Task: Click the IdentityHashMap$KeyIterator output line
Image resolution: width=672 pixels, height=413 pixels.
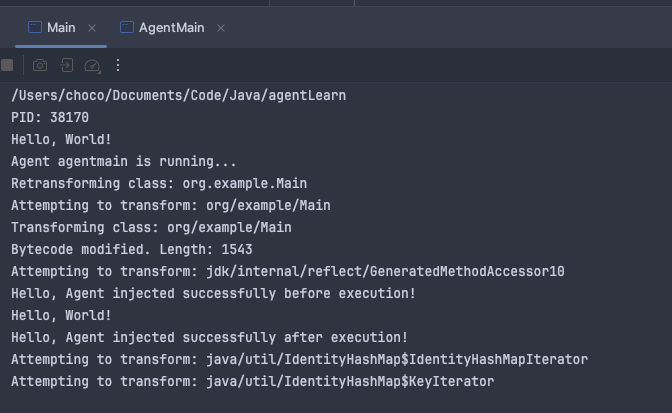Action: [252, 382]
